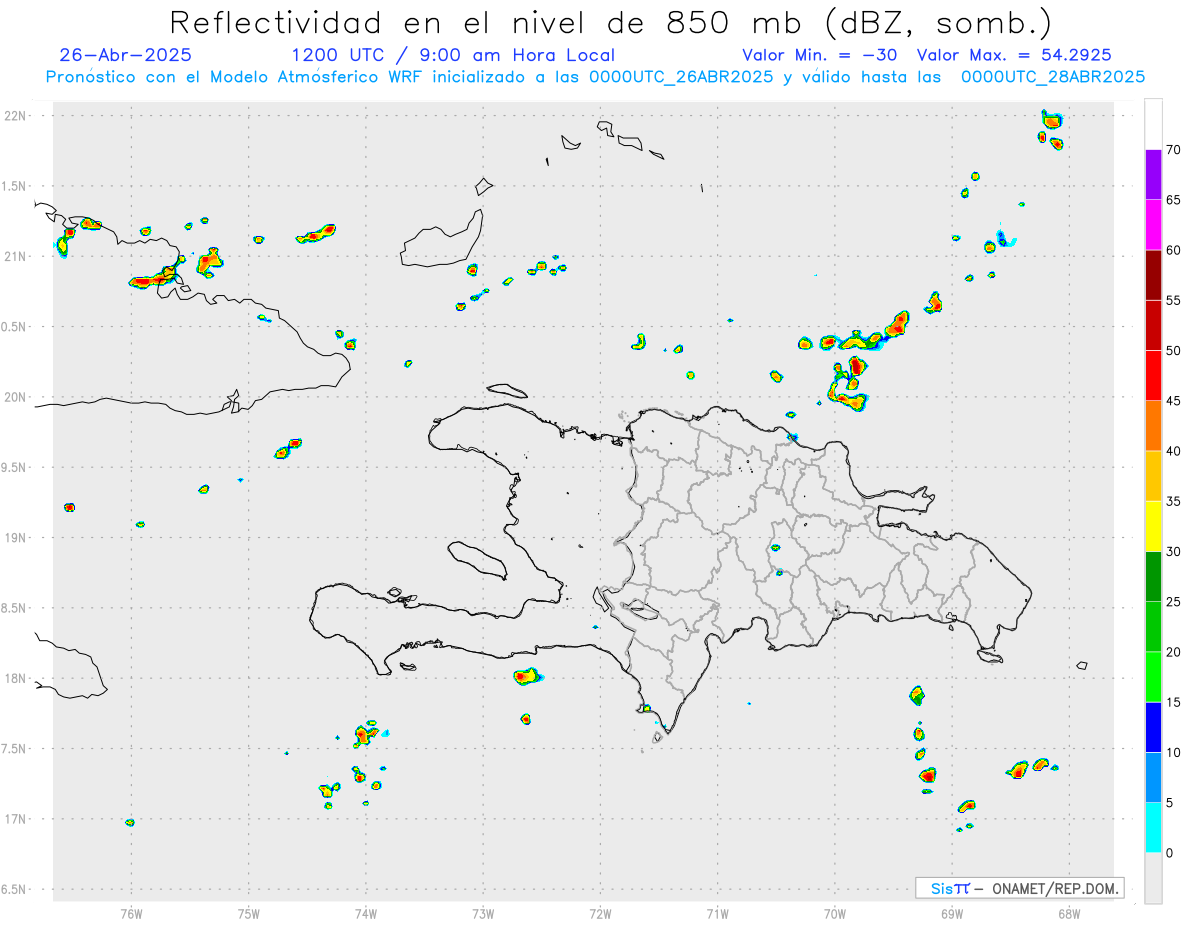
Task: Click the dark red 55–60 dBZ band
Action: tap(1153, 275)
